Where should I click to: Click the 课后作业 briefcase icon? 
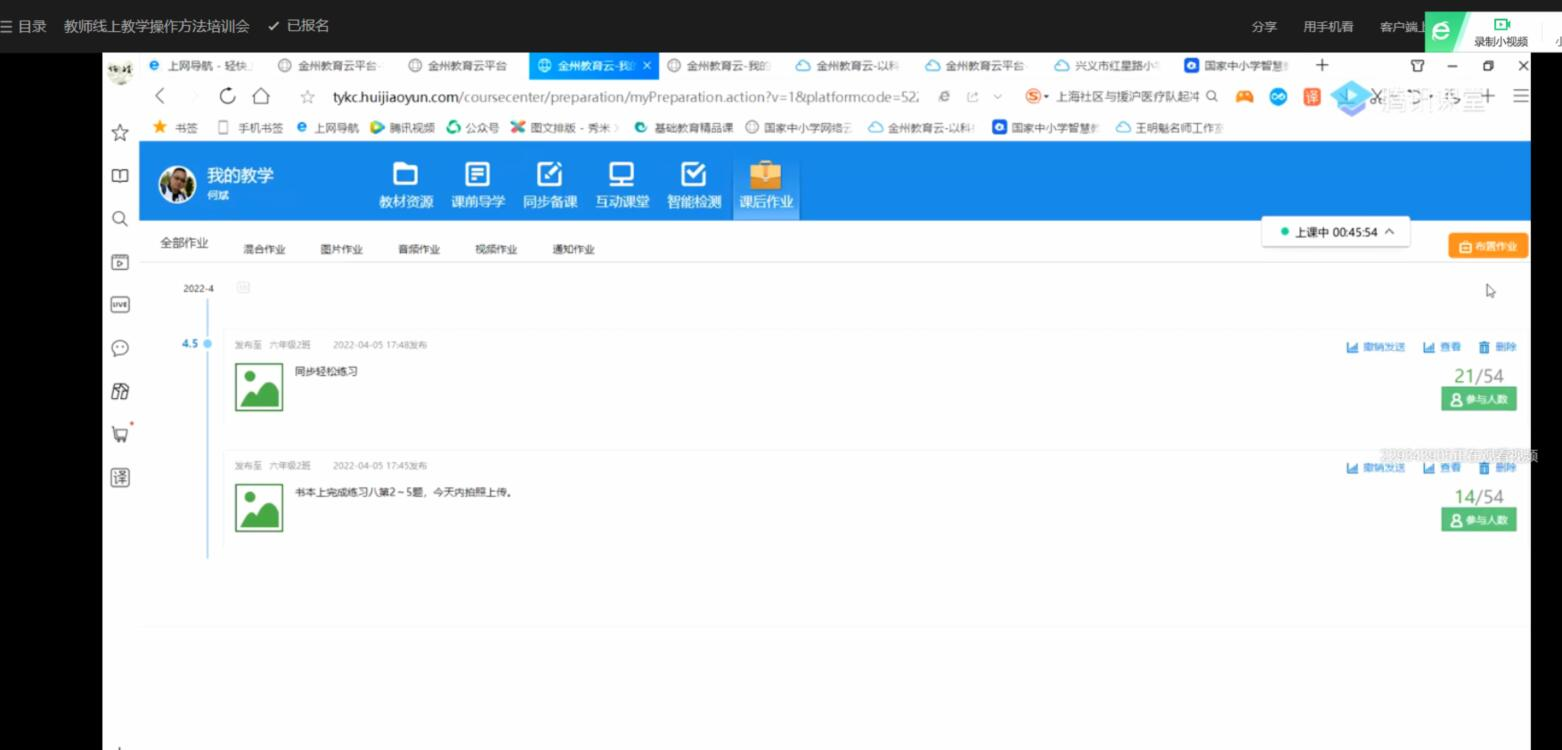click(x=766, y=175)
